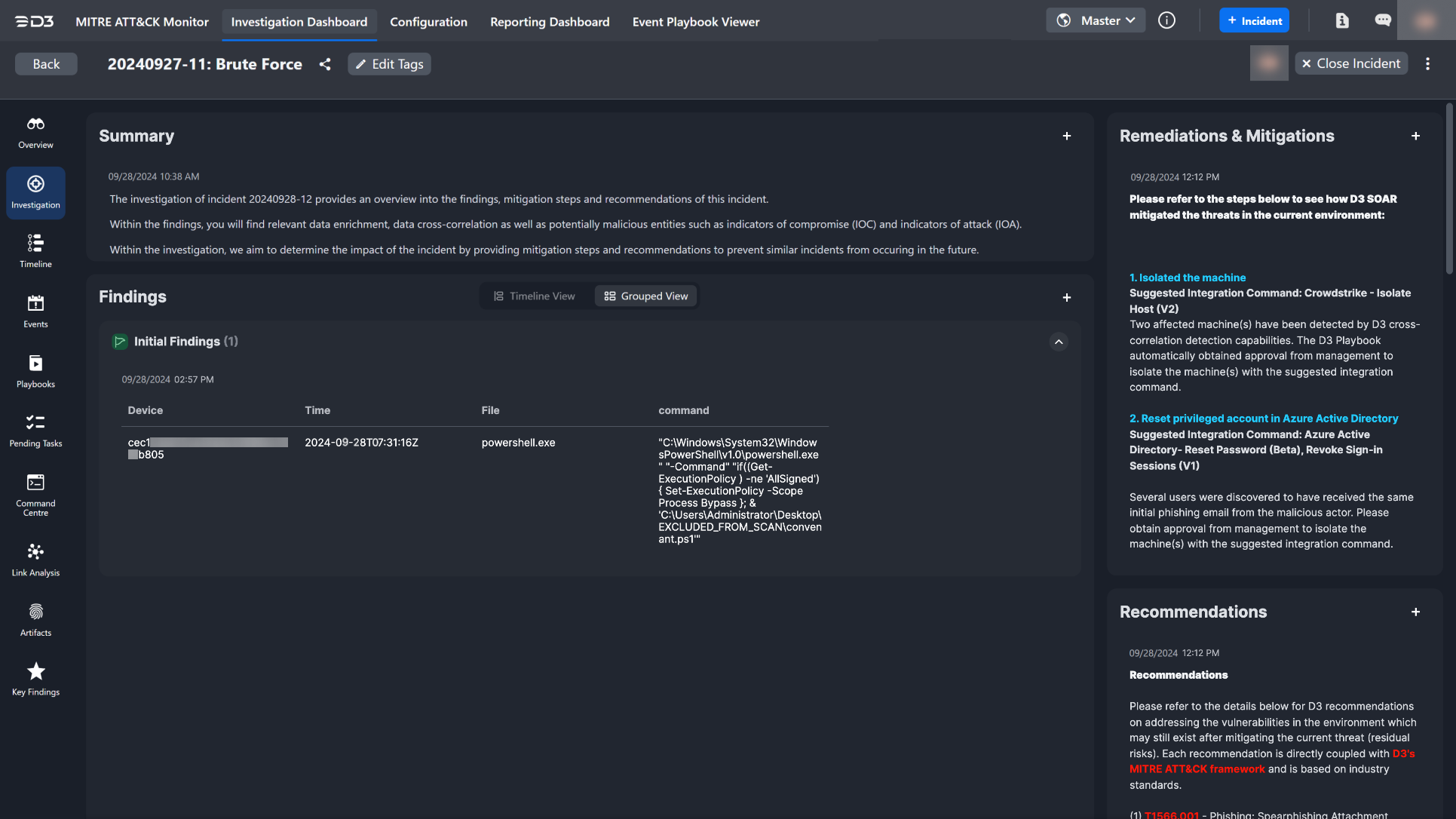Click the page vertical scrollbar
The height and width of the screenshot is (819, 1456).
click(x=1449, y=189)
